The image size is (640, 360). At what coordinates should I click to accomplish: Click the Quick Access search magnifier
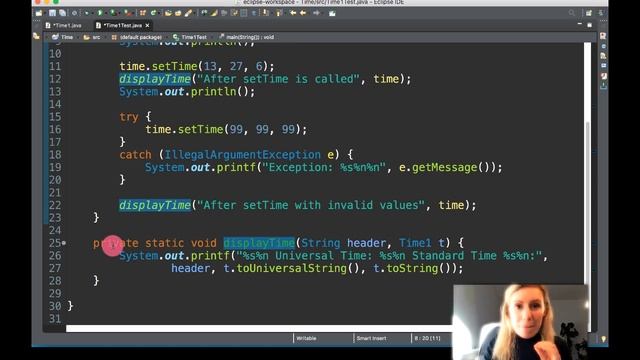[x=572, y=13]
